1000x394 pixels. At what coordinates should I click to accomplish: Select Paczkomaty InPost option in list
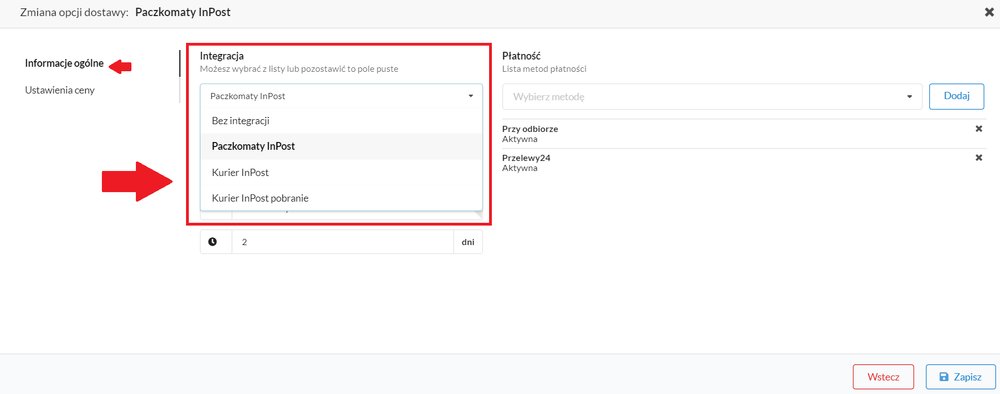click(341, 146)
